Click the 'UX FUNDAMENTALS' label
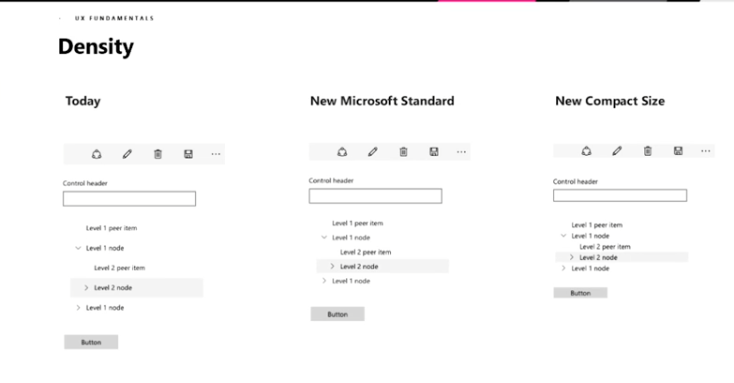 [114, 18]
